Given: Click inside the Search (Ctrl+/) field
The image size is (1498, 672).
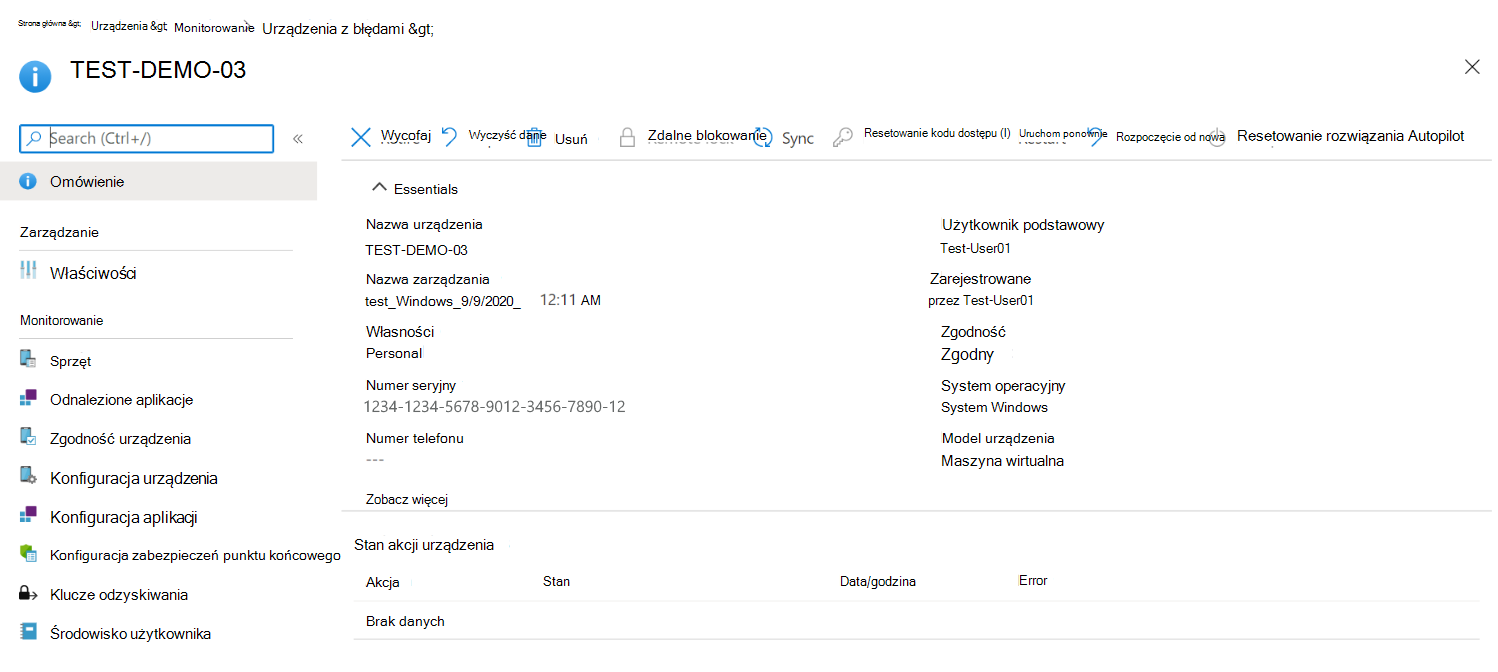Looking at the screenshot, I should pos(145,138).
